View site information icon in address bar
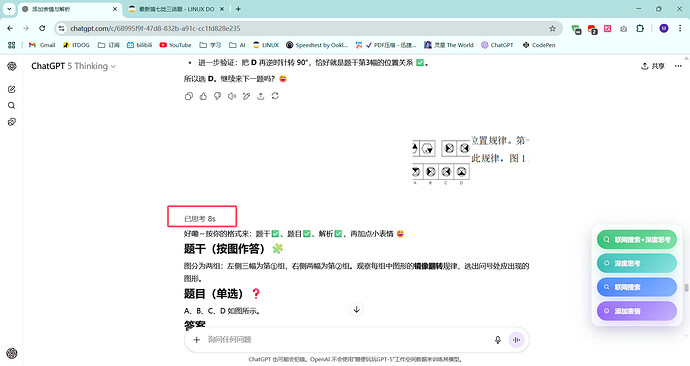Image resolution: width=690 pixels, height=366 pixels. tap(62, 28)
